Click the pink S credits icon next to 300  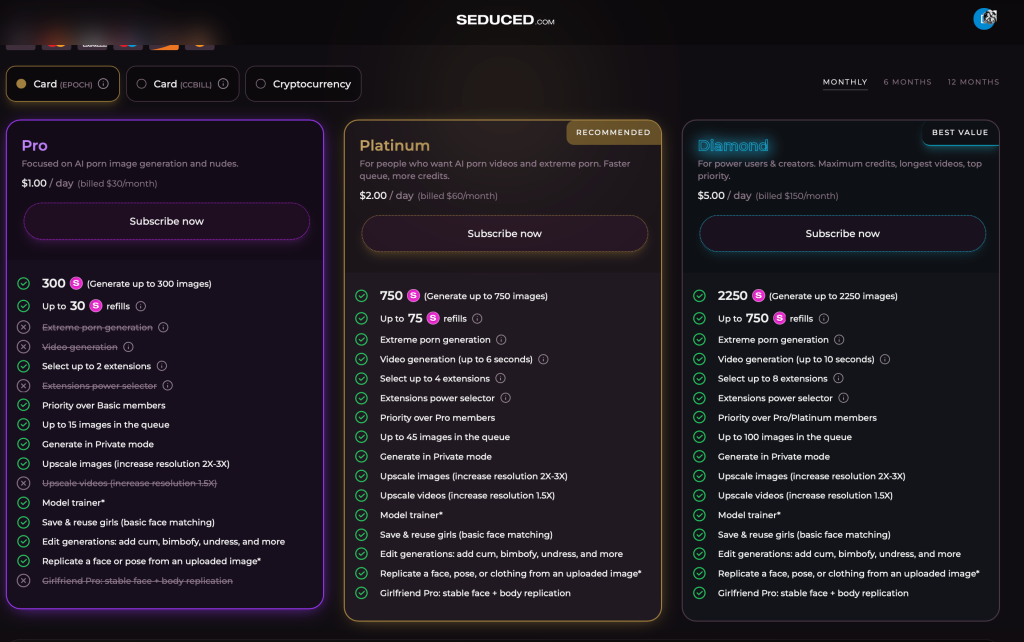pos(75,284)
